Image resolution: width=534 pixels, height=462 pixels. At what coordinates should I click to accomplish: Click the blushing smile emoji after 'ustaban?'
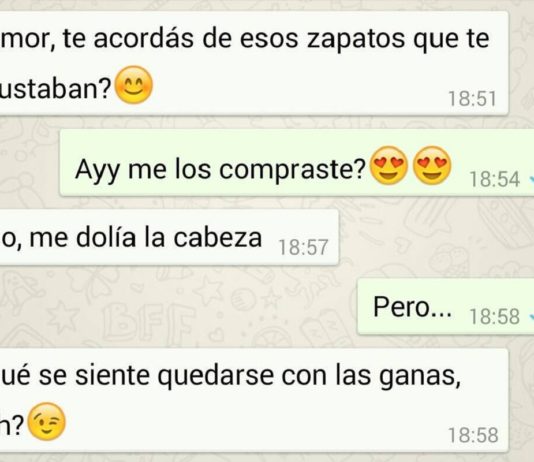134,85
